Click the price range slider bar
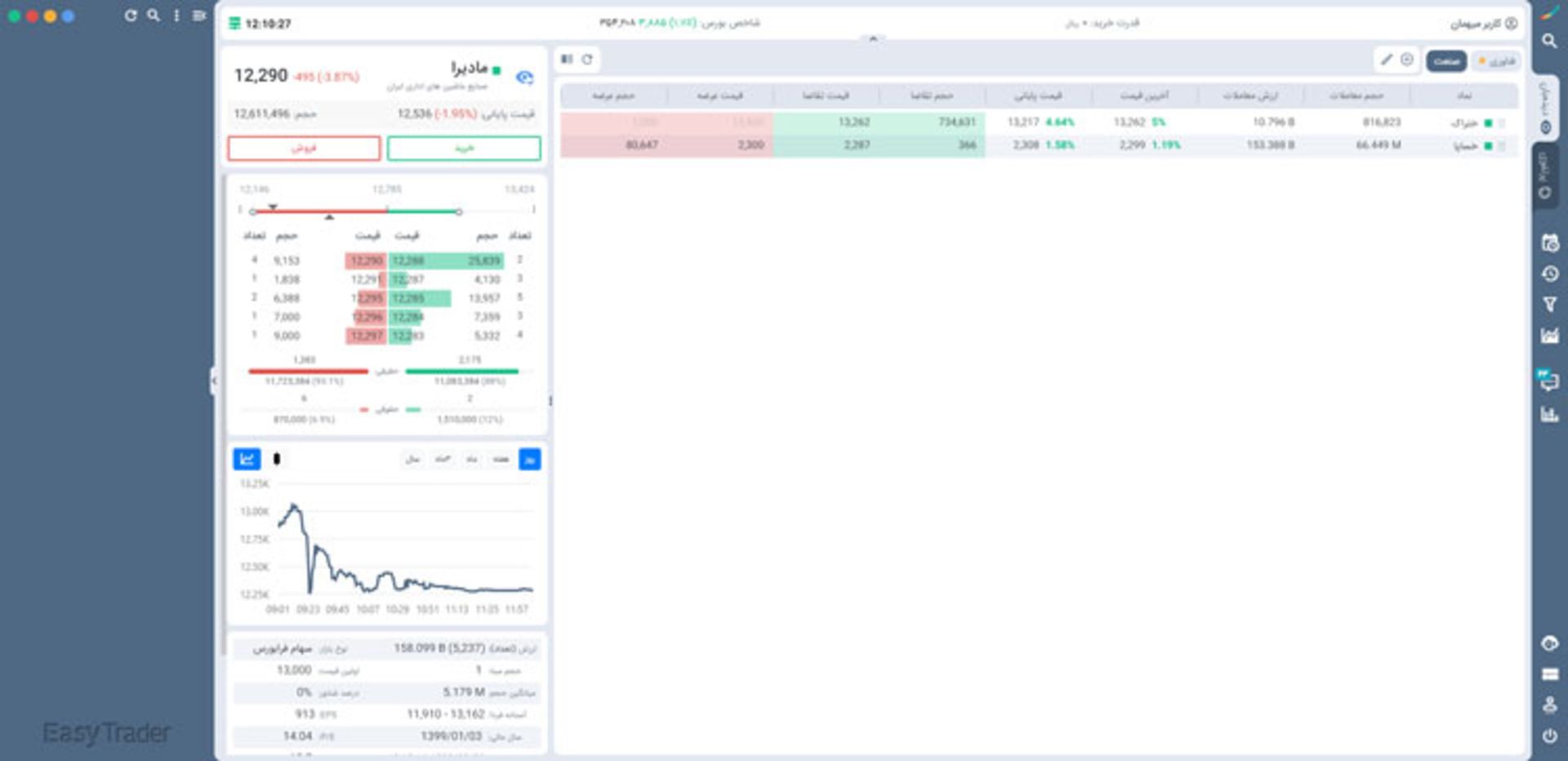 356,211
